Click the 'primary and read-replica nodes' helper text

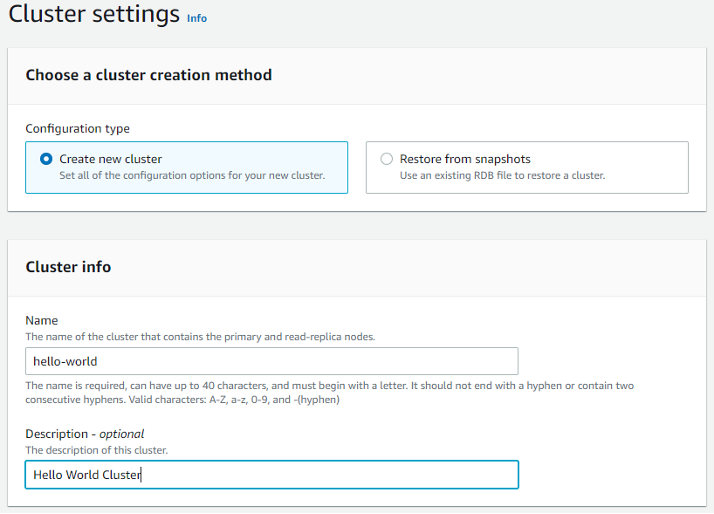click(x=200, y=337)
